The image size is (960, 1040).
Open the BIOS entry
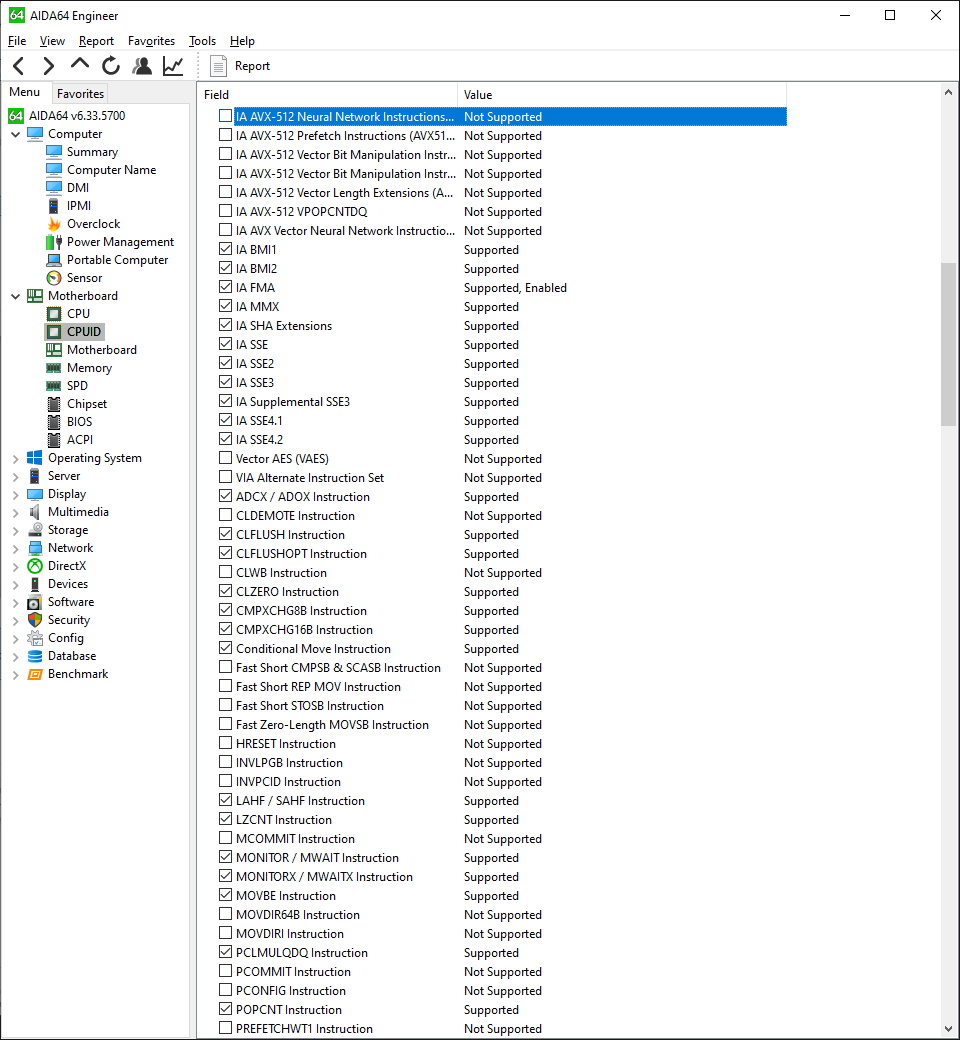coord(79,421)
